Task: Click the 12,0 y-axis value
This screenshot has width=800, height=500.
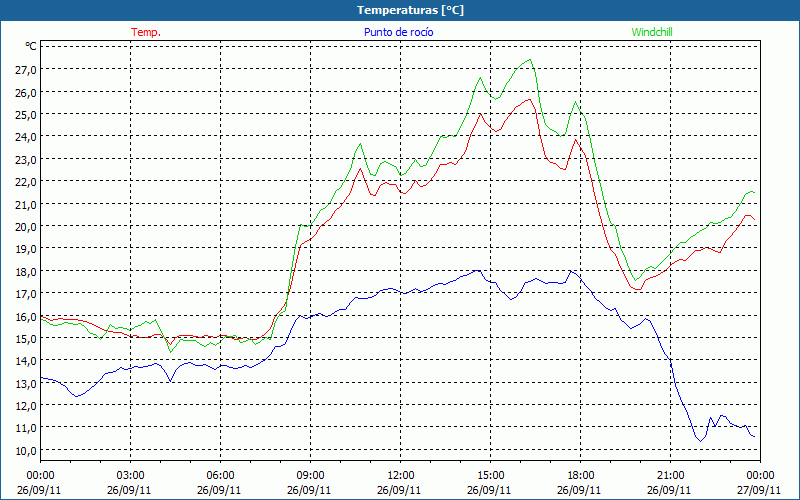Action: point(26,406)
